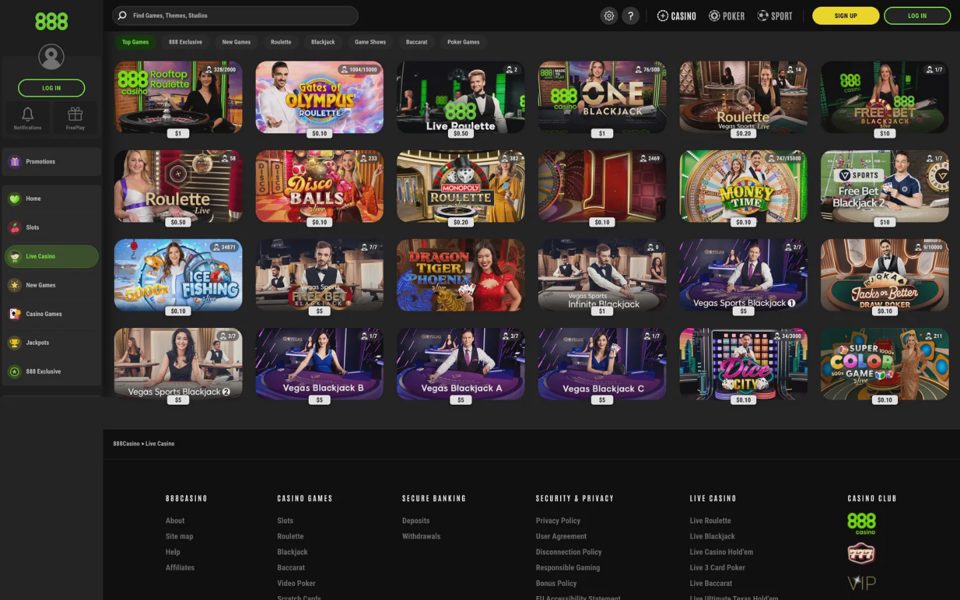The height and width of the screenshot is (600, 960).
Task: Focus the Find Games search field
Action: tap(235, 15)
